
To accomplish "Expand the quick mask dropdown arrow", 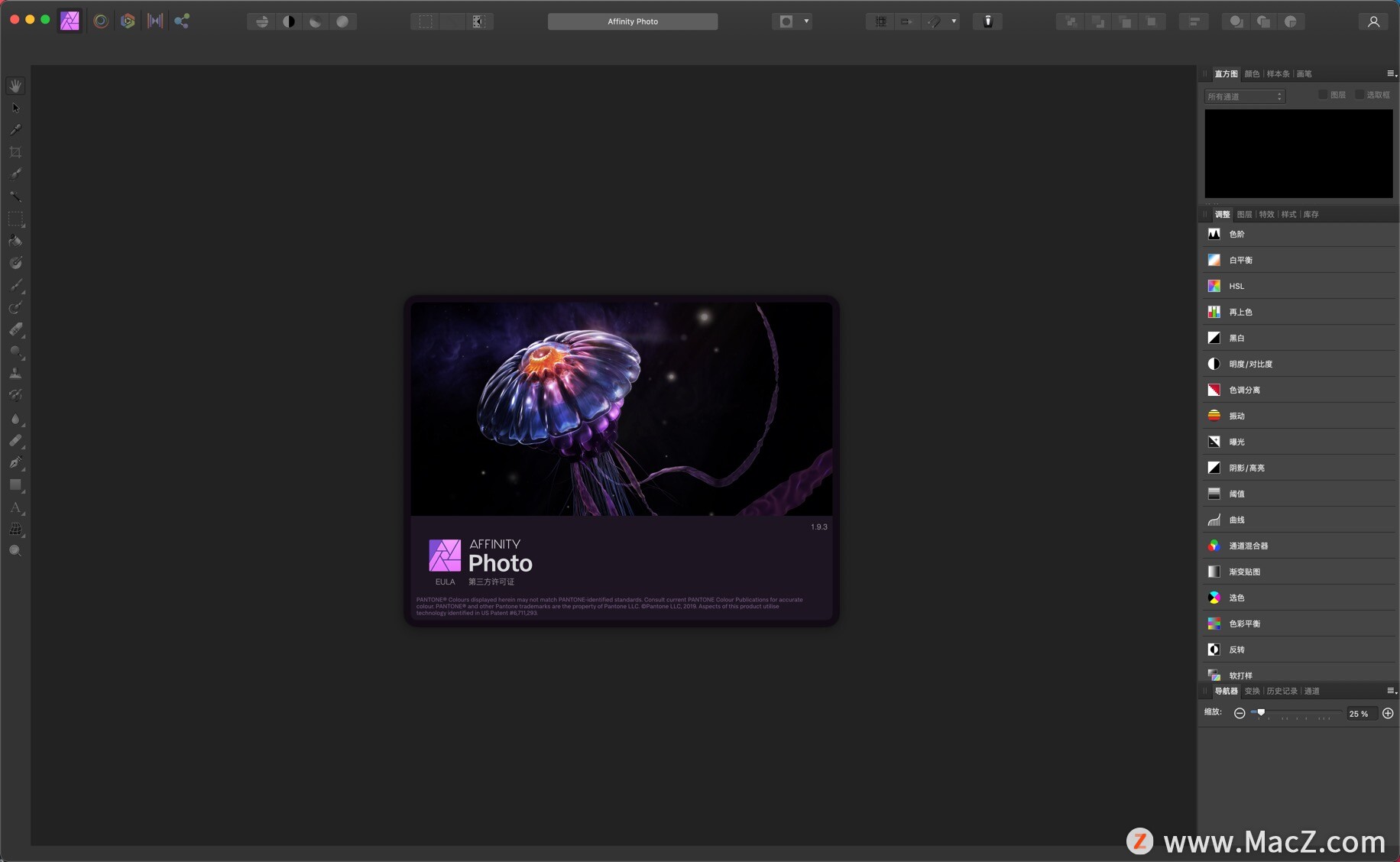I will coord(806,21).
